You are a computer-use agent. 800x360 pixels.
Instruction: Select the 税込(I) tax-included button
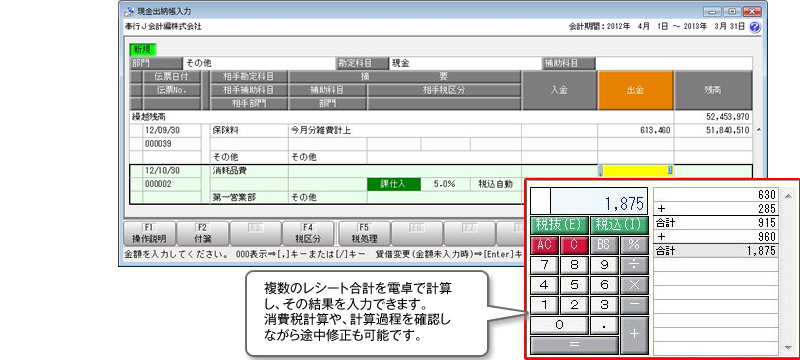tap(619, 225)
